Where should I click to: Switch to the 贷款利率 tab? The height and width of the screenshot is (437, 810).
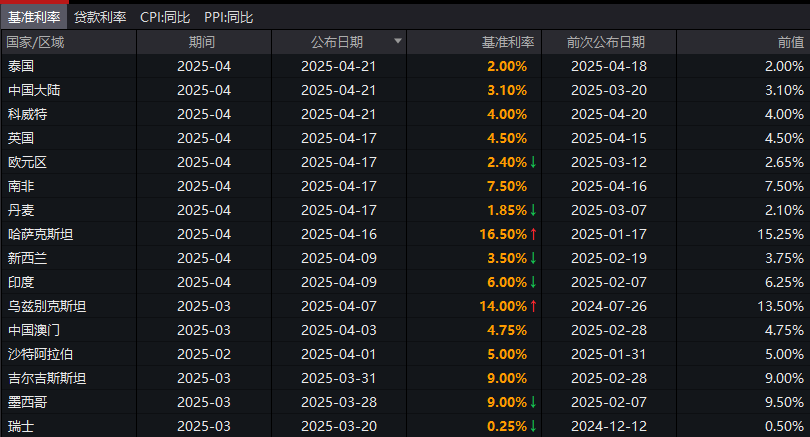[x=100, y=17]
